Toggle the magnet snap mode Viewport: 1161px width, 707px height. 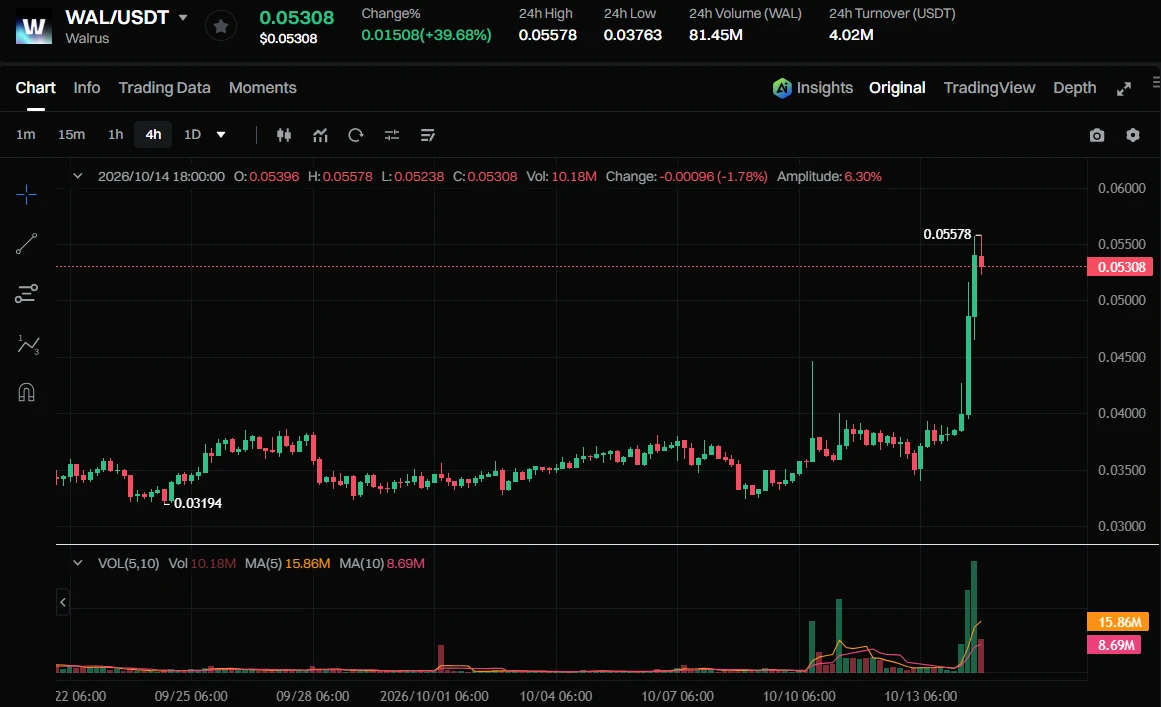tap(27, 392)
